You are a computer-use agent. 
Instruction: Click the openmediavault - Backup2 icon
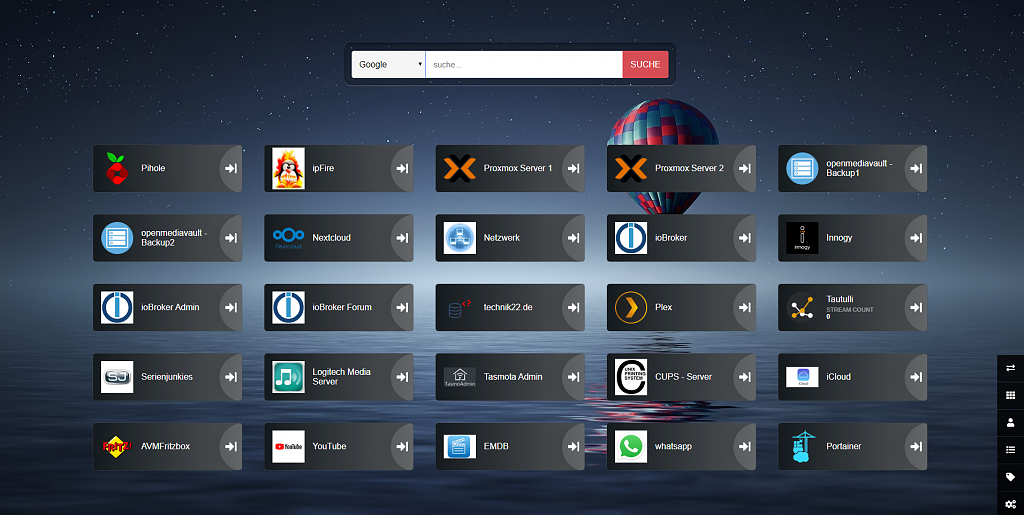117,238
